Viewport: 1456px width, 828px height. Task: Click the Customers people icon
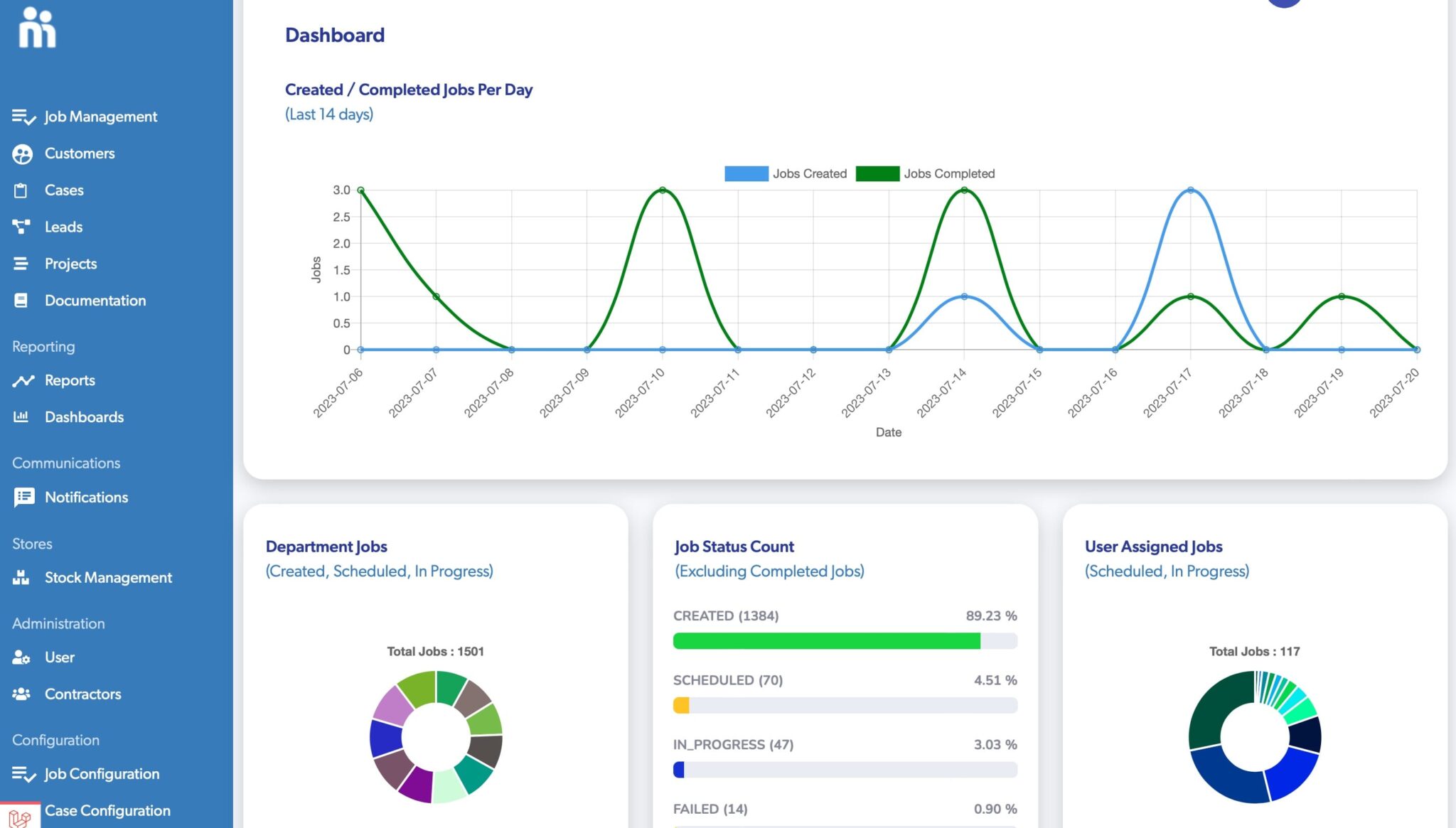(x=23, y=153)
